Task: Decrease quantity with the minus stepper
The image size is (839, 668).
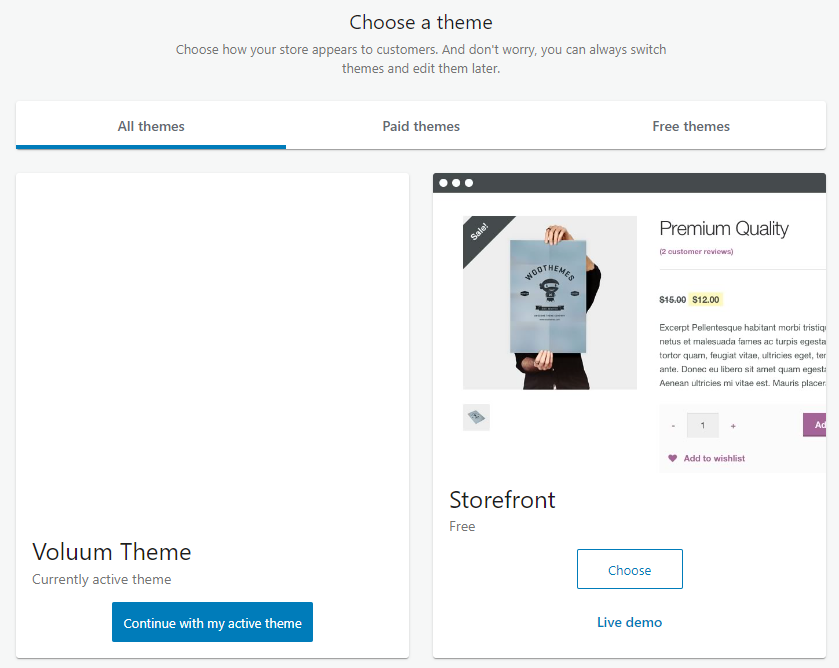Action: click(x=673, y=425)
